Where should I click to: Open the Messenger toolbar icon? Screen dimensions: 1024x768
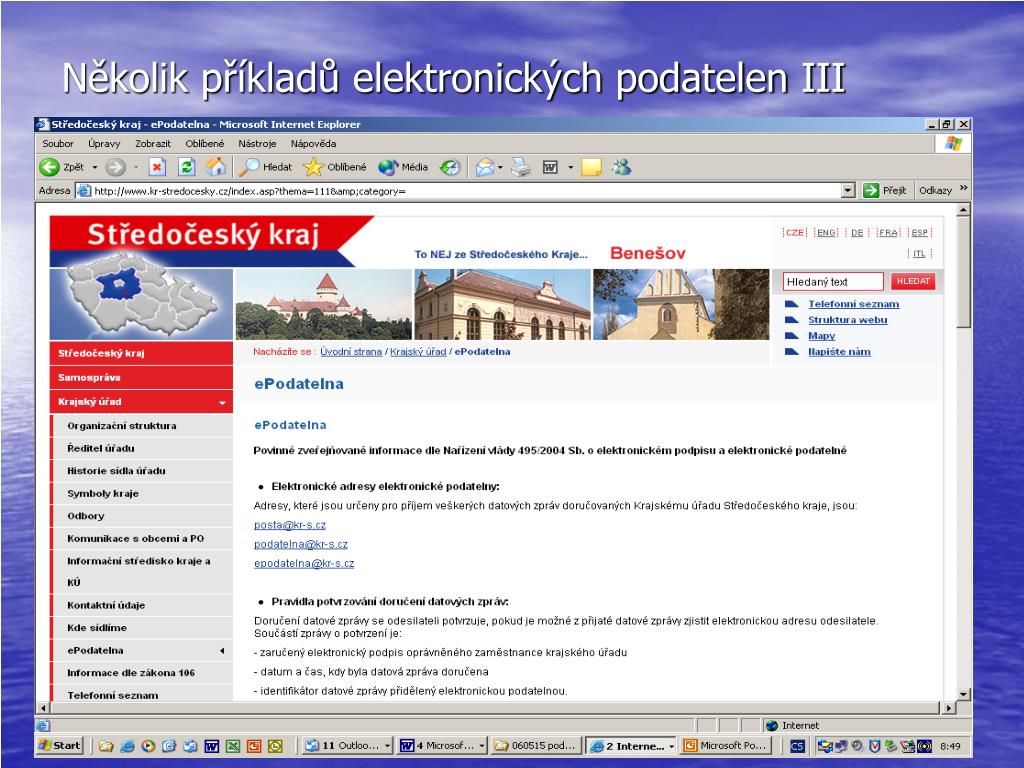[621, 167]
